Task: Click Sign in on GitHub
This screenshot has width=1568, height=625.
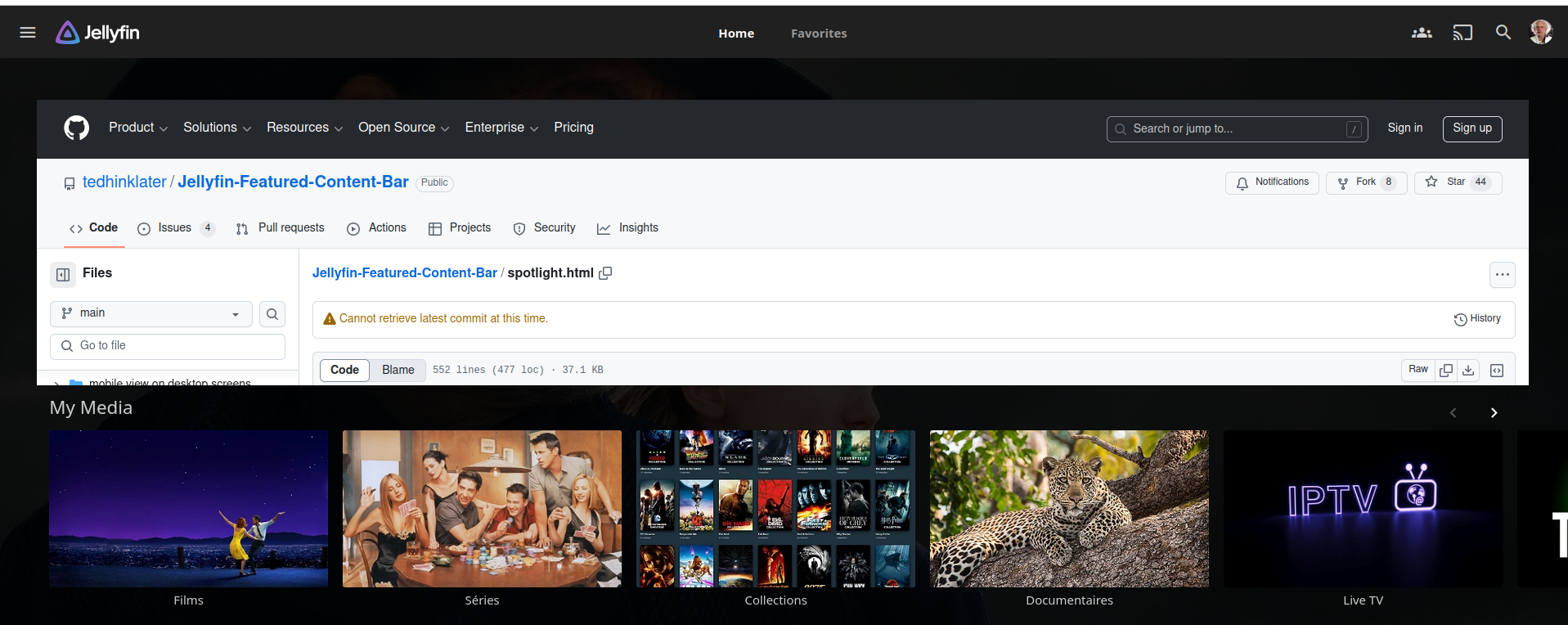Action: click(x=1405, y=128)
